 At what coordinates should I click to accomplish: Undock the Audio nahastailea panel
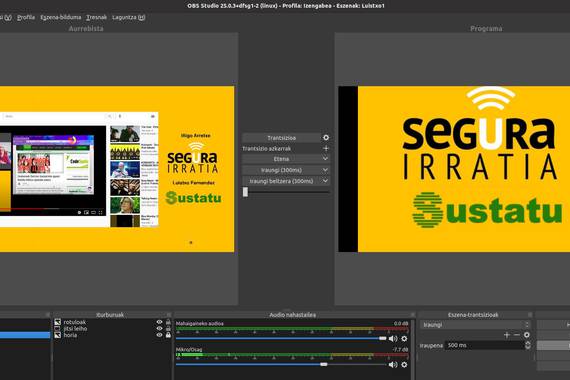point(413,315)
